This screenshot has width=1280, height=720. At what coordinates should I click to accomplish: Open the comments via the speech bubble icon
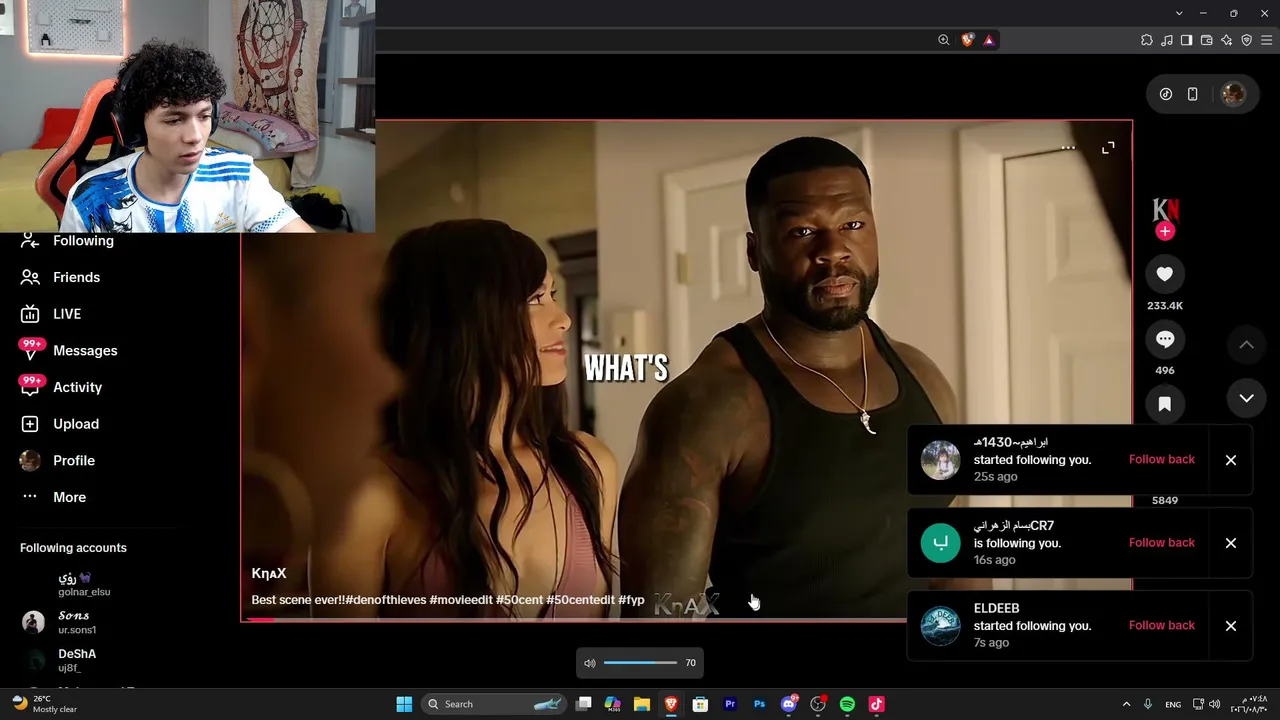pos(1165,339)
